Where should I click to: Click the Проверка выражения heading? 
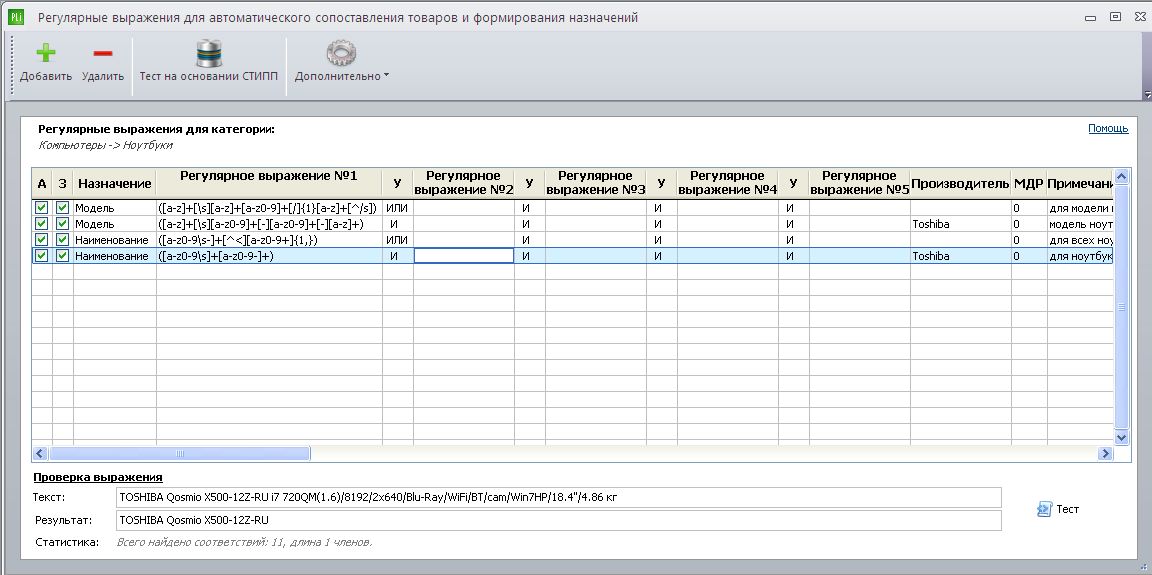click(x=98, y=477)
